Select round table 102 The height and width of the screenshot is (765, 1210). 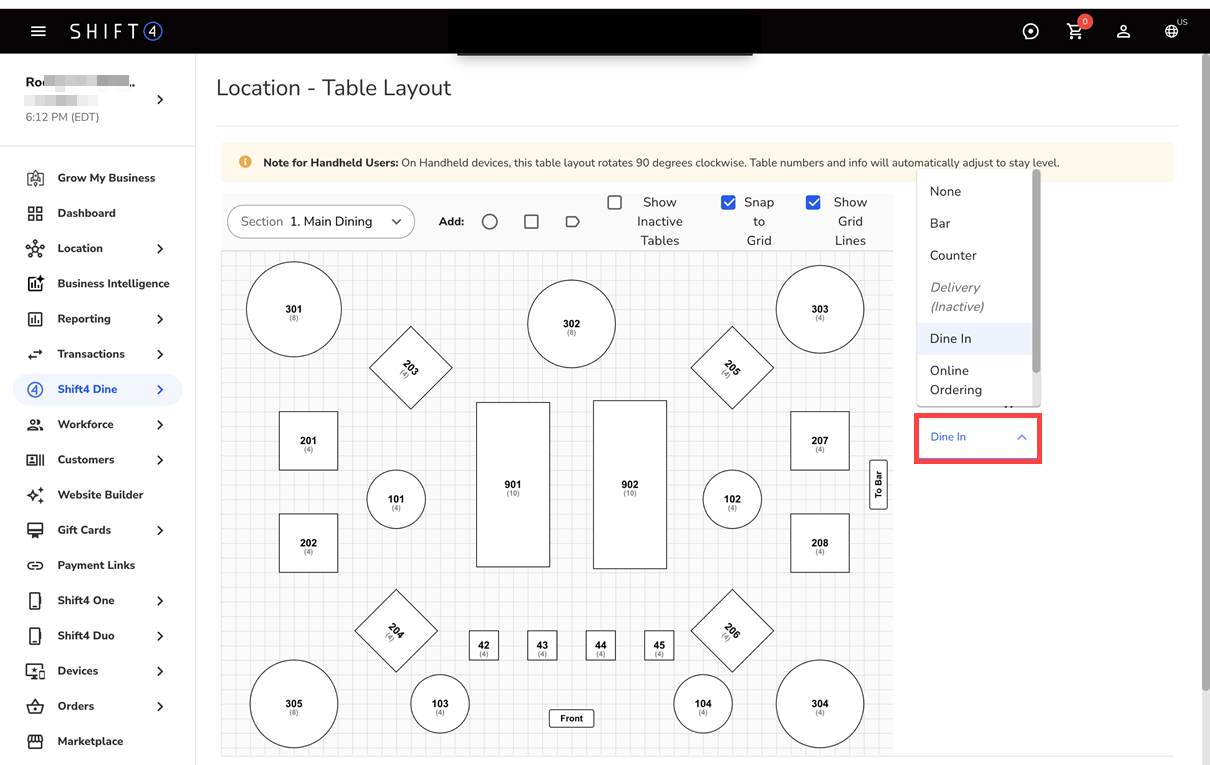pos(732,499)
